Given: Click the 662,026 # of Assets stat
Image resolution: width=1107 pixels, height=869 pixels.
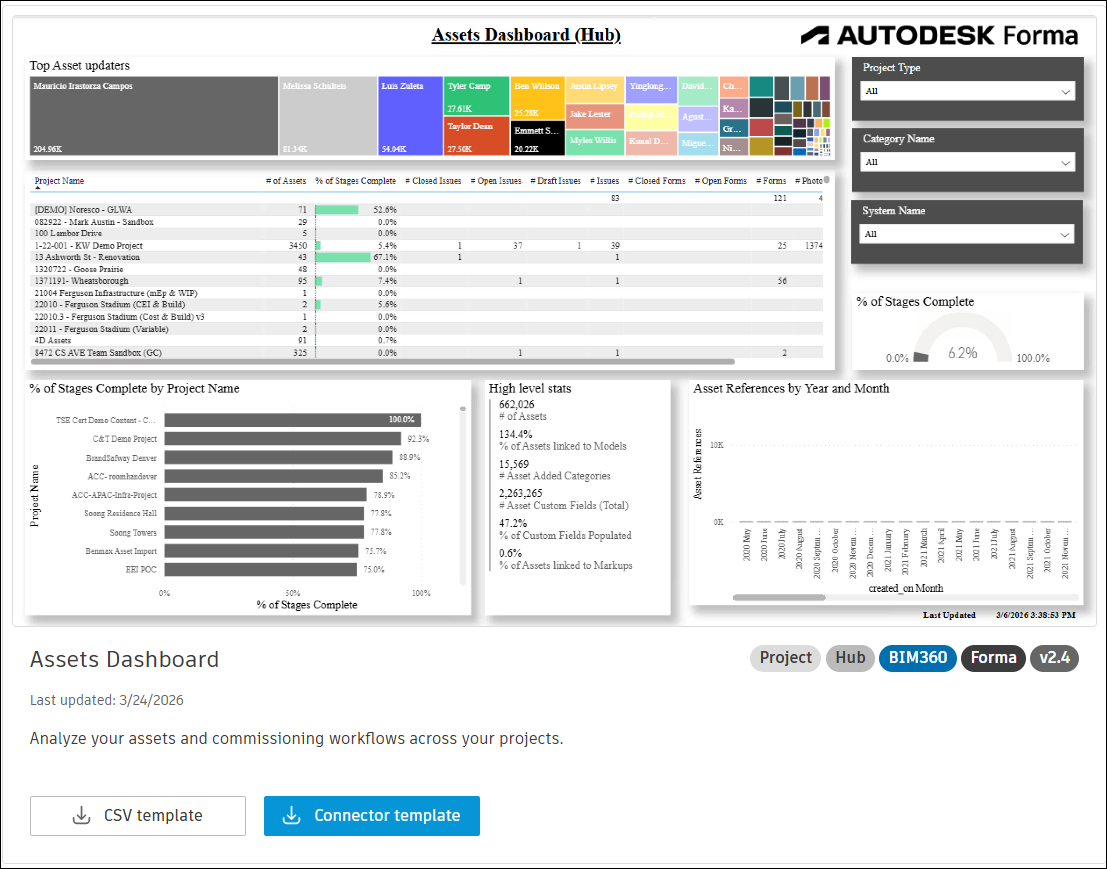Looking at the screenshot, I should [x=522, y=410].
